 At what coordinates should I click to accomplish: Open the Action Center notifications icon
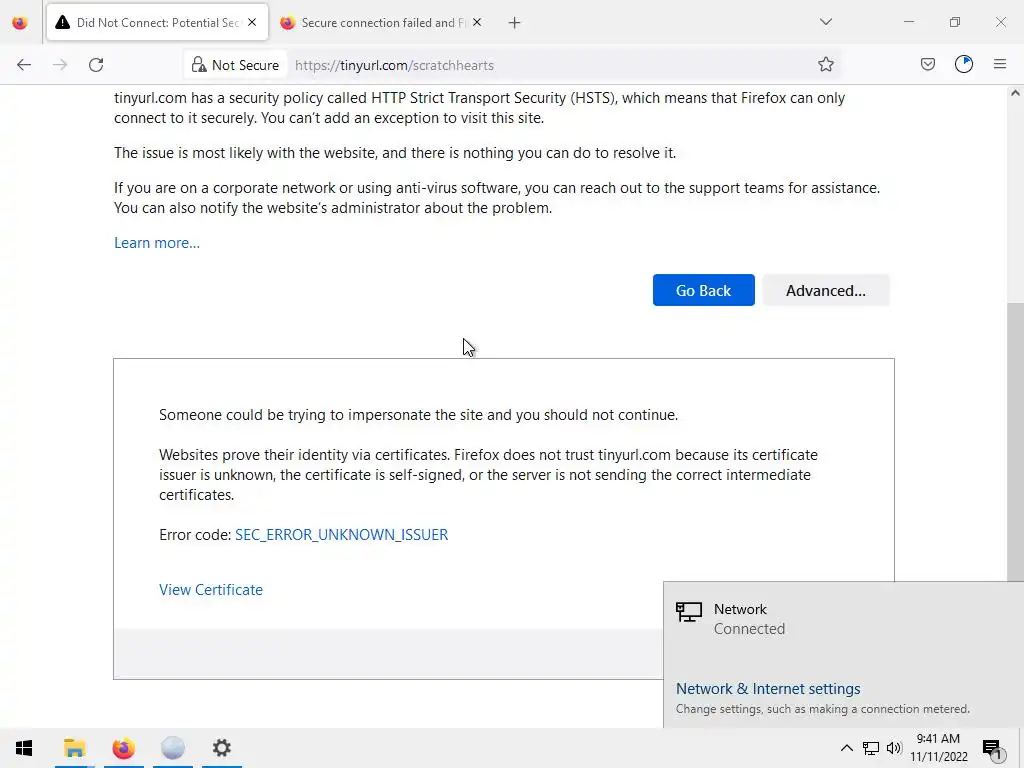[x=993, y=748]
